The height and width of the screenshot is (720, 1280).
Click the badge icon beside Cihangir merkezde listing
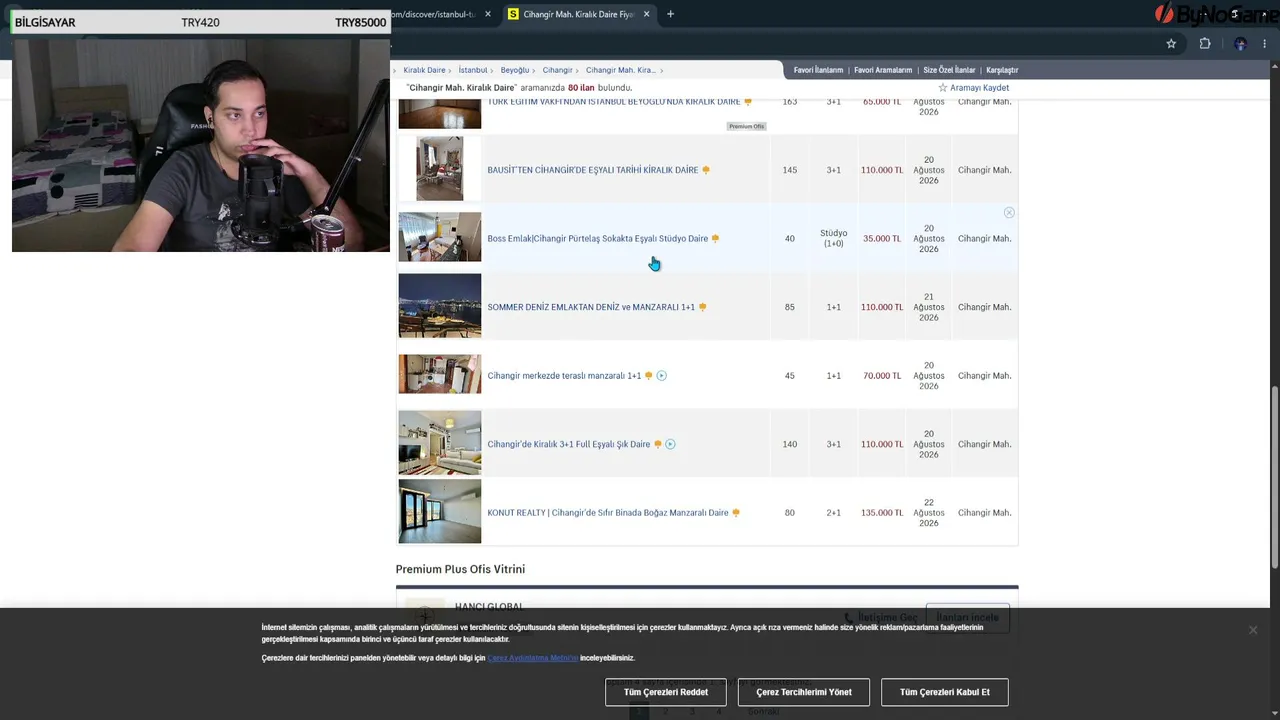(x=649, y=376)
